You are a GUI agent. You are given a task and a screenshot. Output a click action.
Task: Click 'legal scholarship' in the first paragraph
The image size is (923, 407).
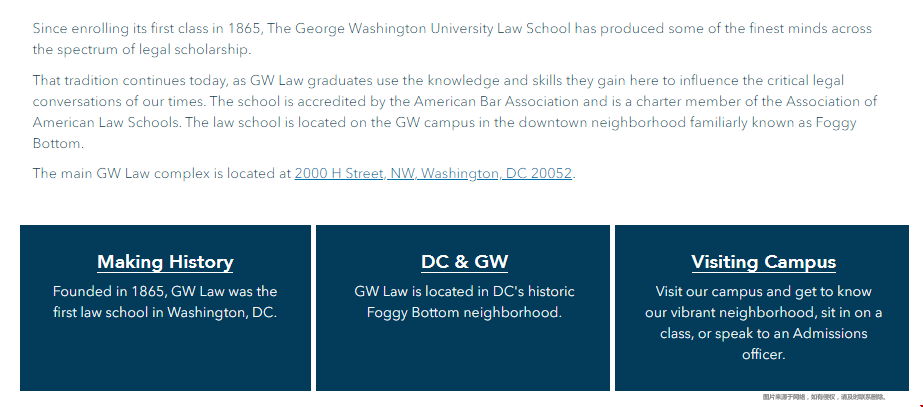[191, 49]
